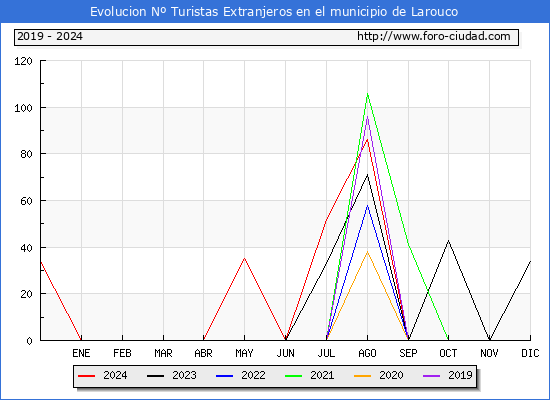Viewport: 550px width, 400px height.
Task: Click the 80 y-axis value
Action: point(26,154)
